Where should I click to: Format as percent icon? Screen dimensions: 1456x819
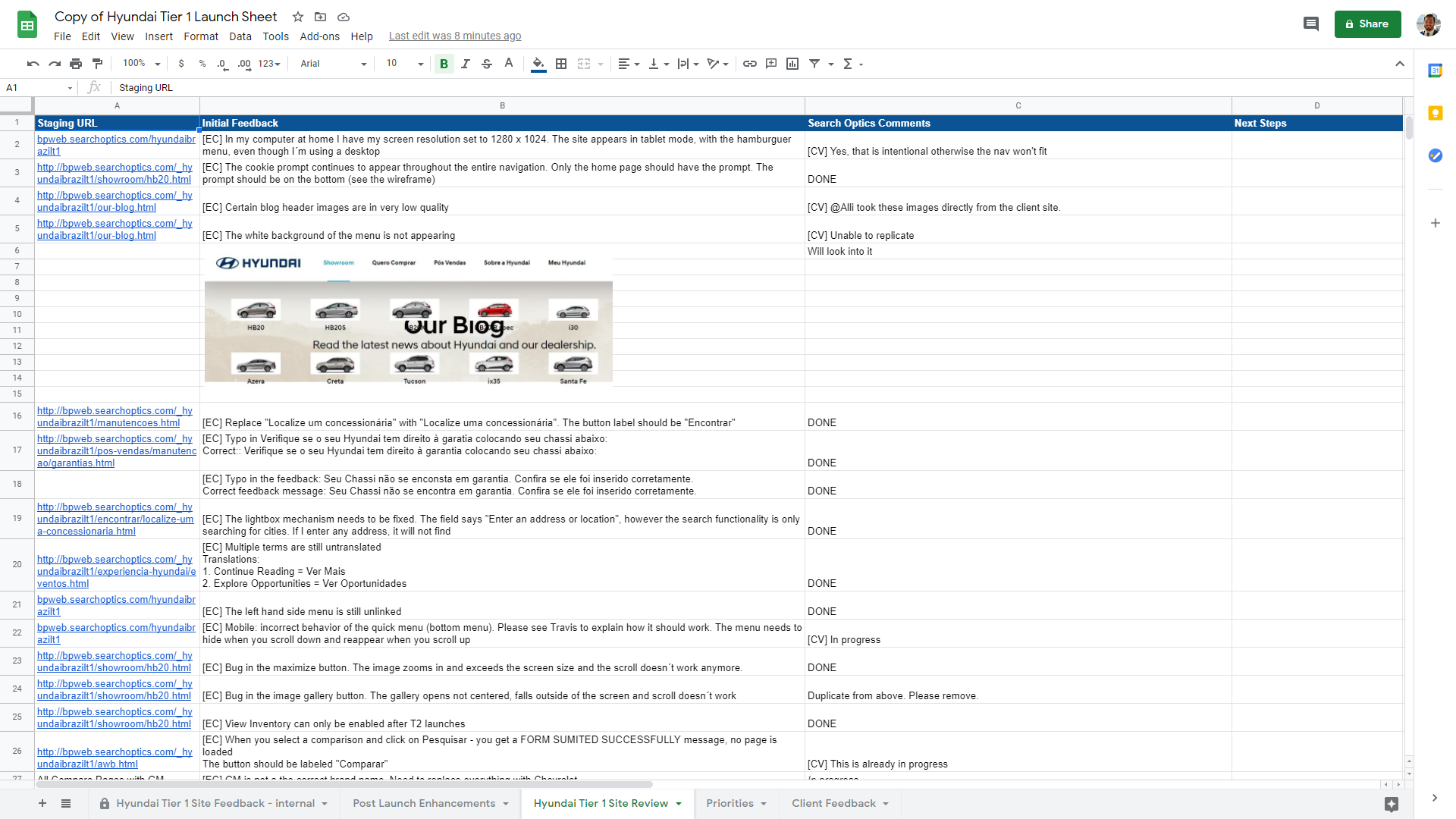[x=202, y=64]
